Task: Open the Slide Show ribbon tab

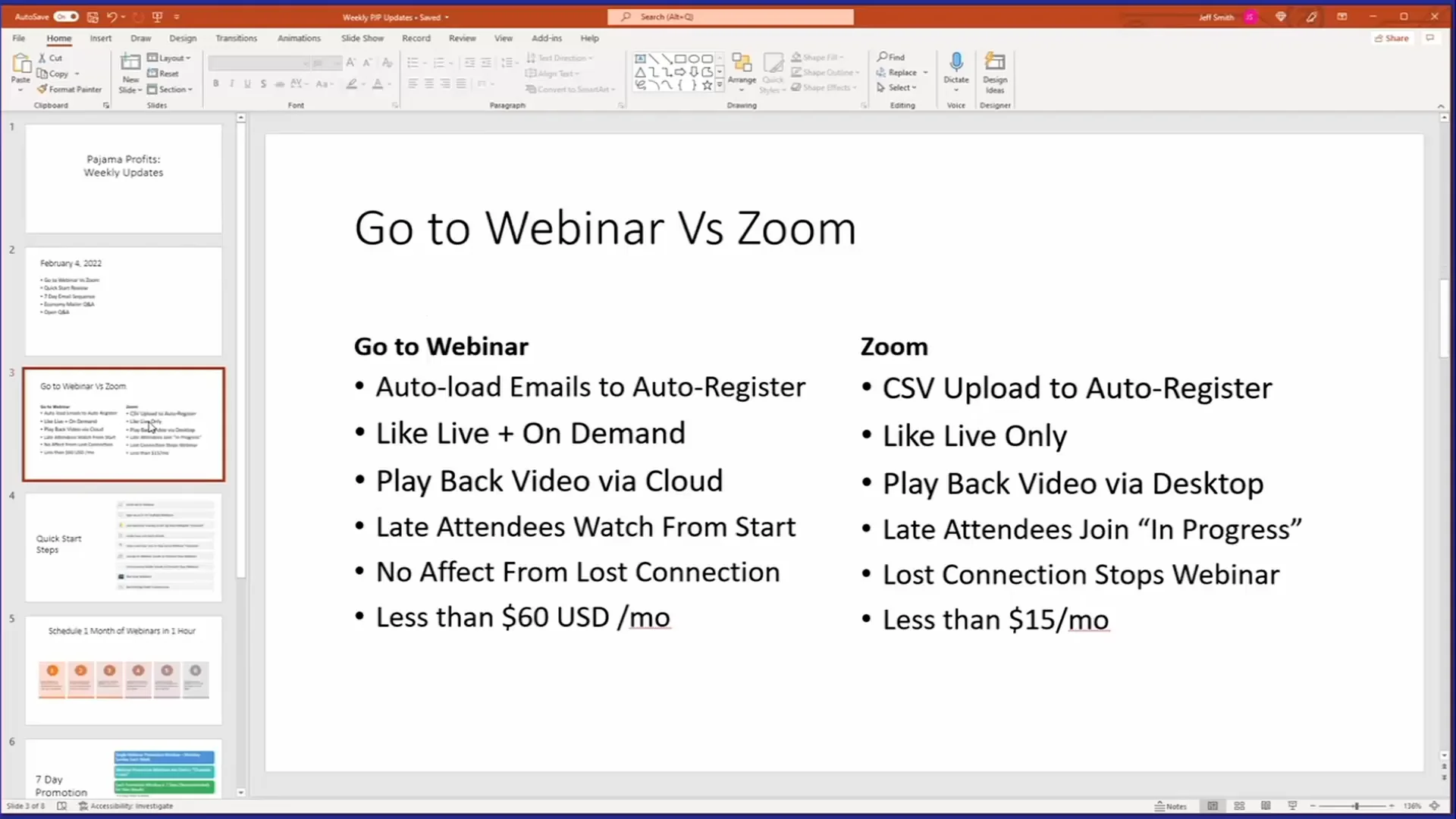Action: pos(362,38)
